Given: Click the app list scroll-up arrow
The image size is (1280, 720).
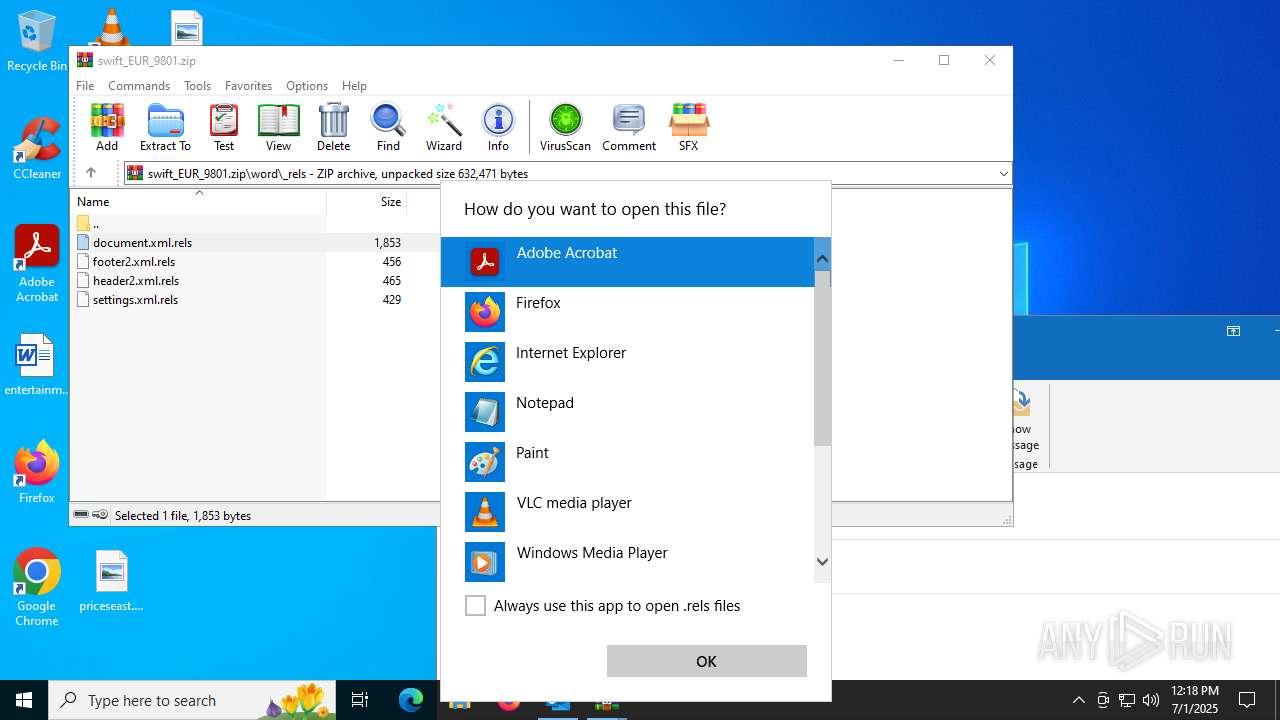Looking at the screenshot, I should coord(822,259).
